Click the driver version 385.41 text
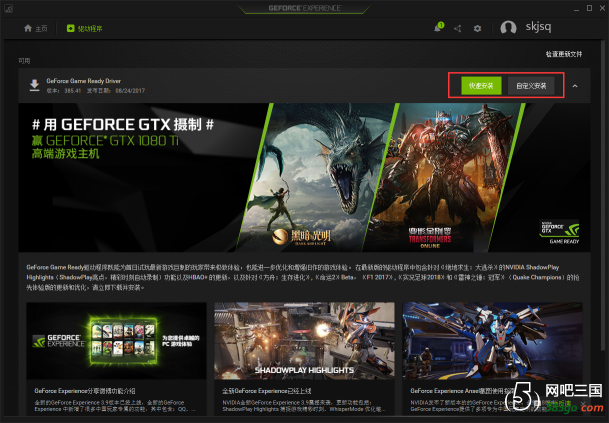Image resolution: width=609 pixels, height=423 pixels. (x=64, y=91)
